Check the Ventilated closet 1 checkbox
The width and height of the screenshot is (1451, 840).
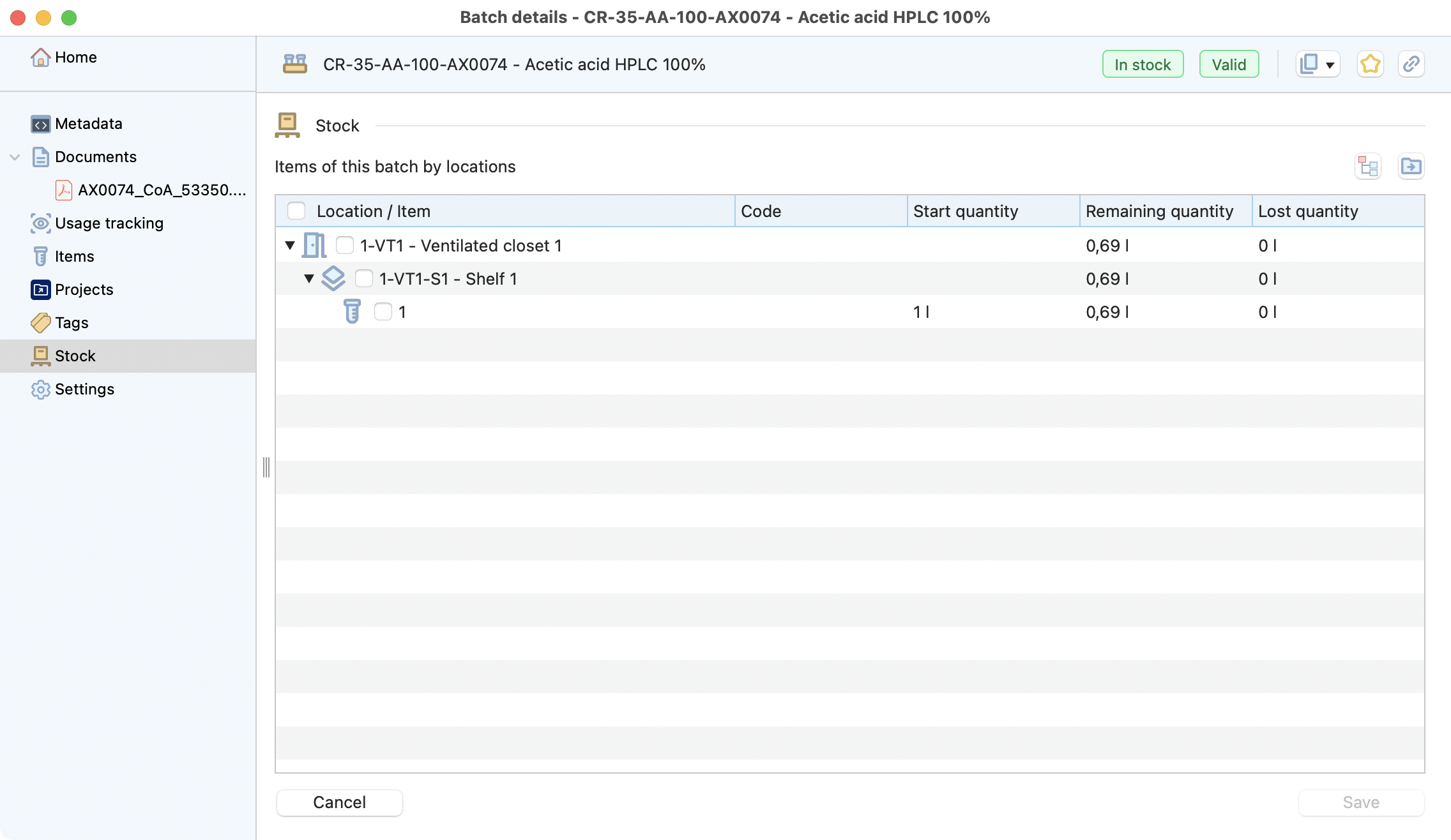point(345,246)
